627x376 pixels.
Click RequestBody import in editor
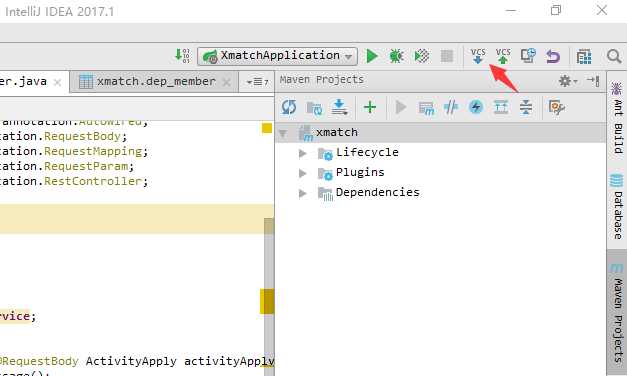coord(82,136)
